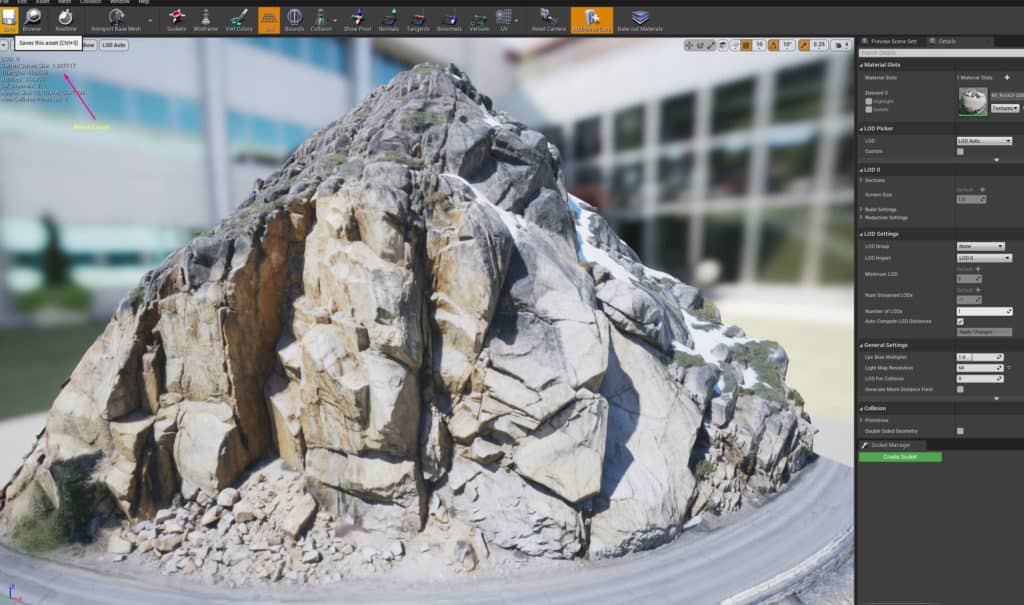
Task: Collapse the Material Slots section
Action: coord(861,65)
